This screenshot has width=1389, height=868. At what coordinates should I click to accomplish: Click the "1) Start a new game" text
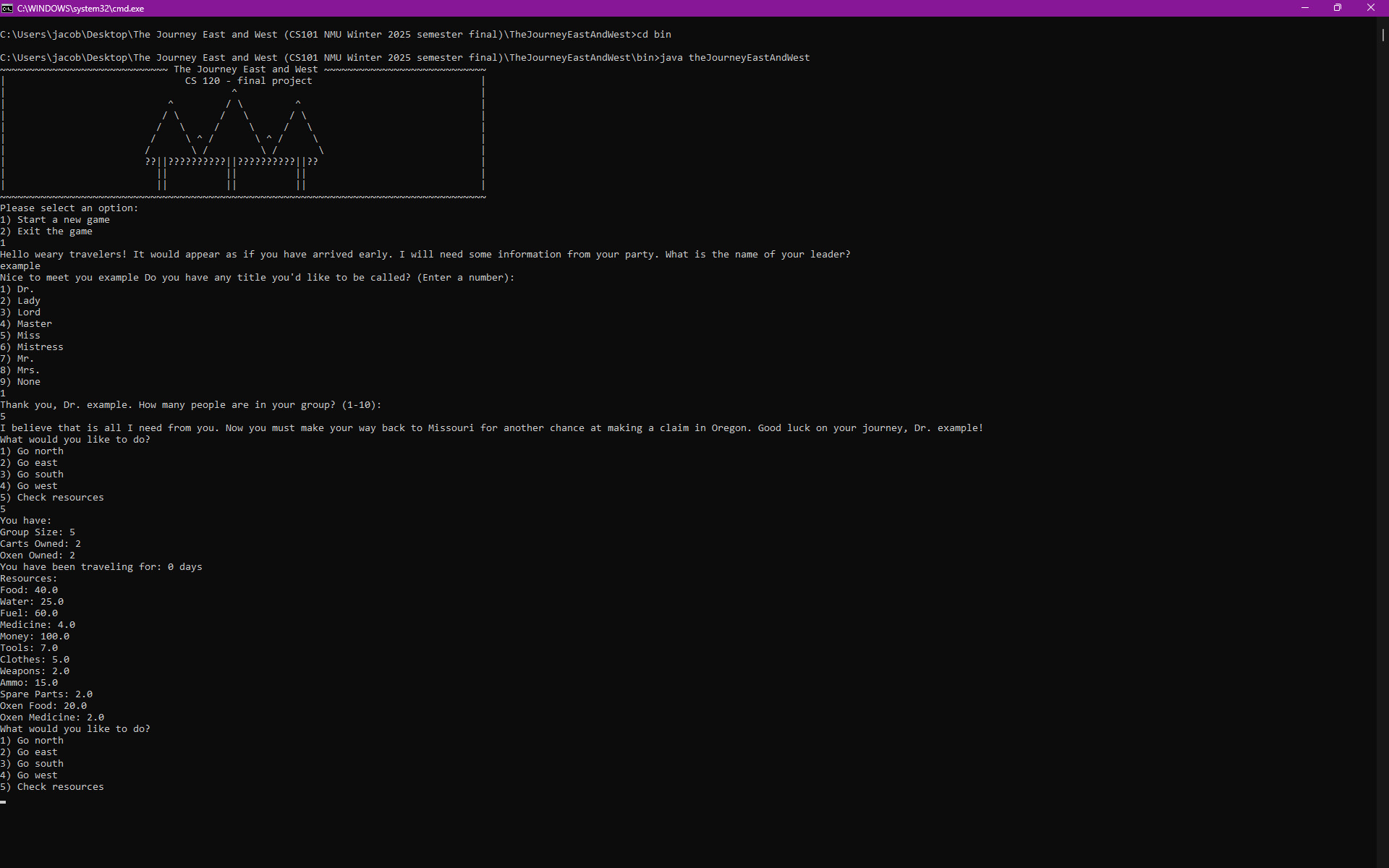pos(55,219)
